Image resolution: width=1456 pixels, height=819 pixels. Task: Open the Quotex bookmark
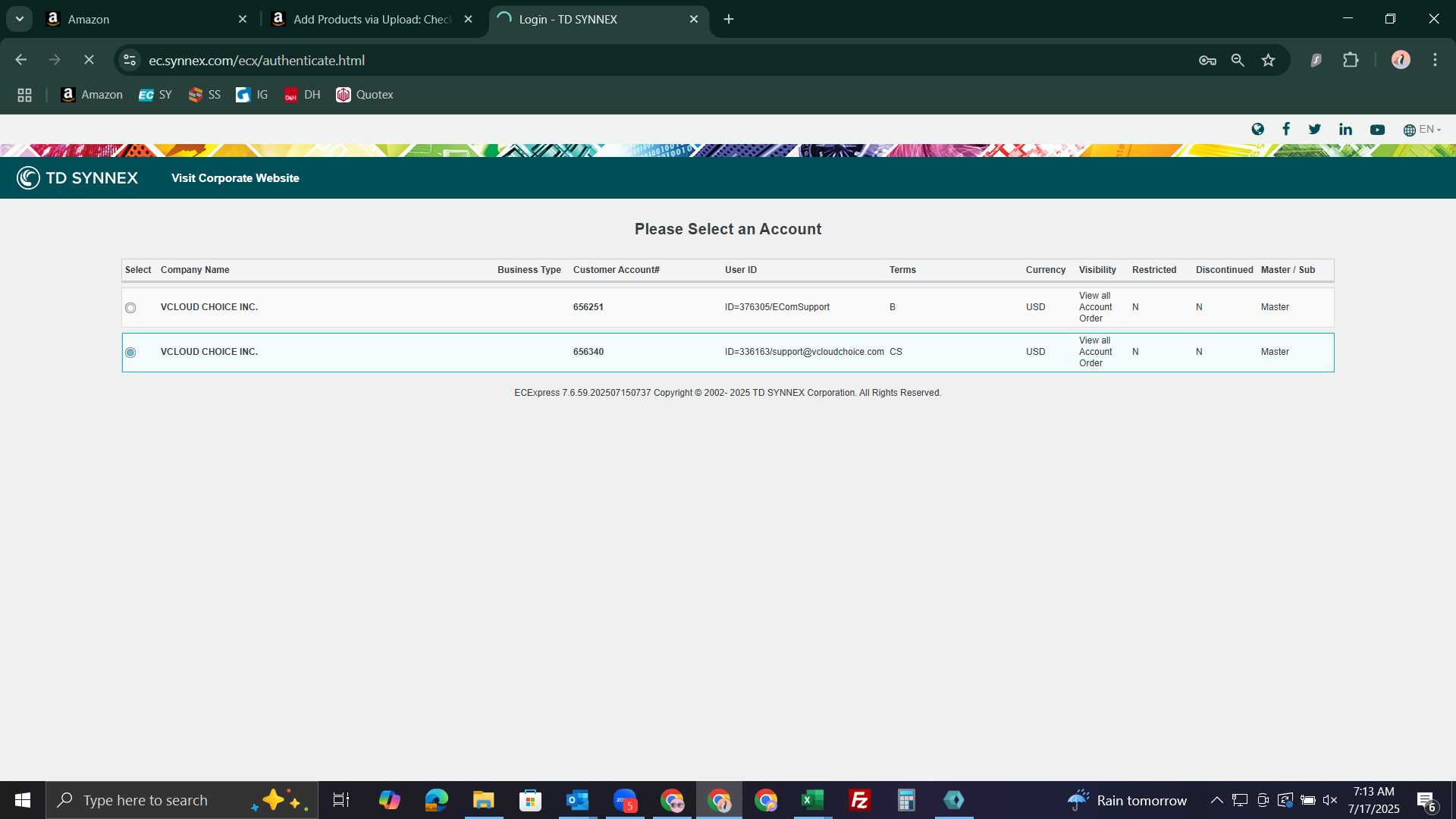(365, 95)
